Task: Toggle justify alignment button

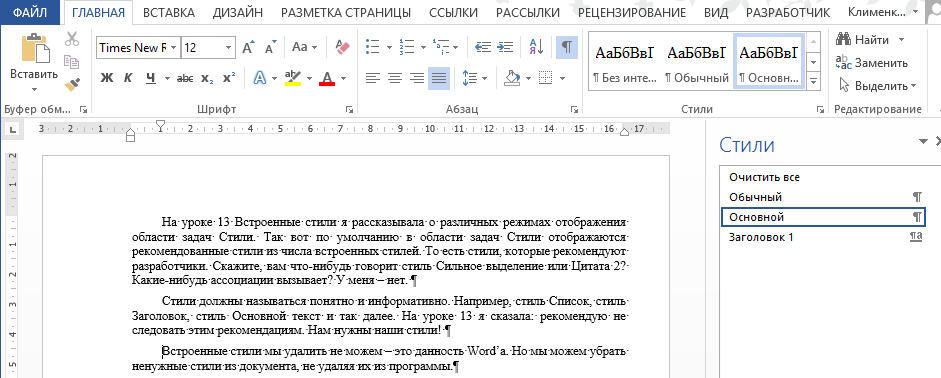Action: [439, 78]
